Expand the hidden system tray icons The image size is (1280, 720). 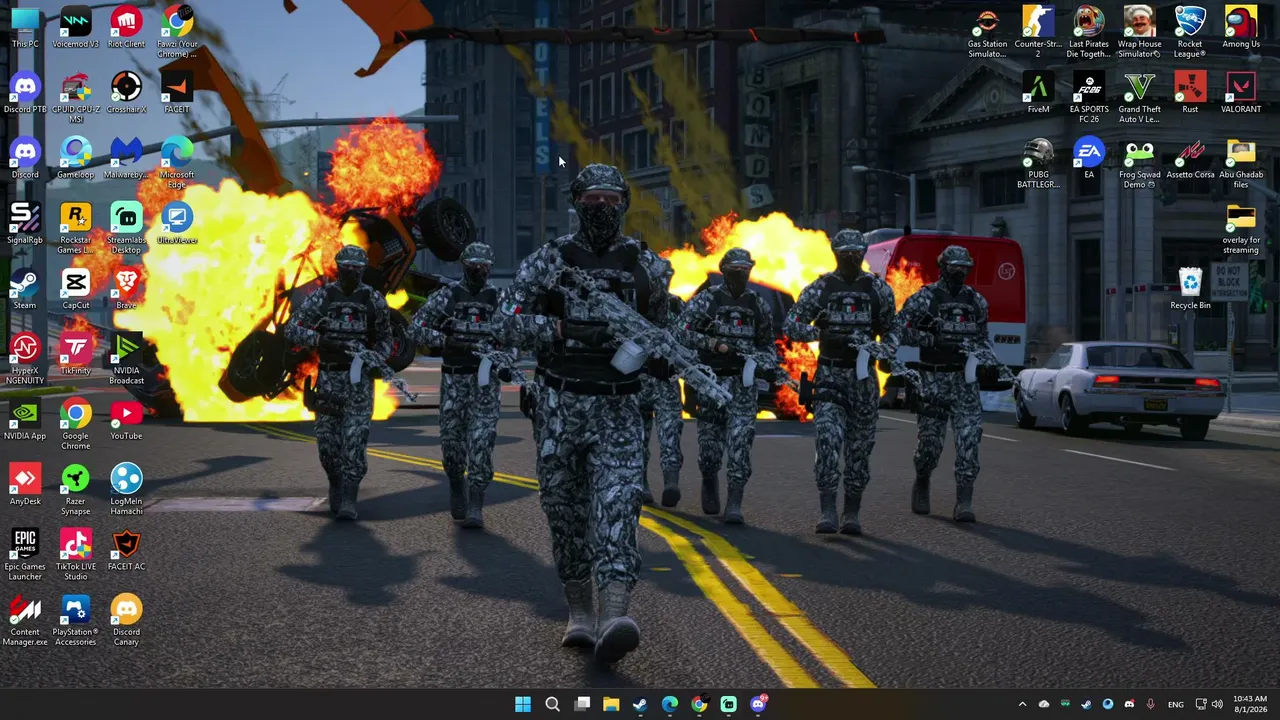click(1022, 704)
